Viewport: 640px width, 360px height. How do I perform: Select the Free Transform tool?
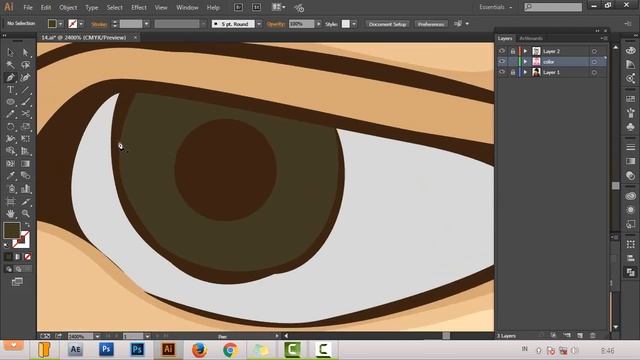(25, 139)
